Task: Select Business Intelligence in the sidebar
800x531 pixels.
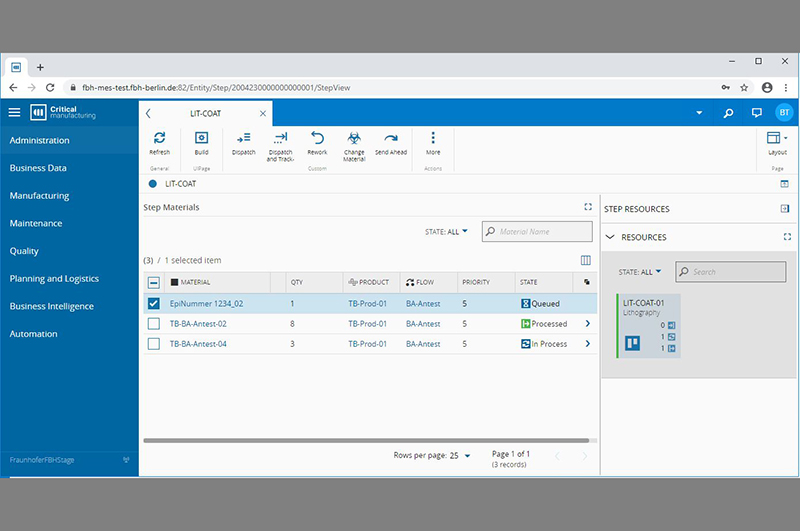Action: pos(51,306)
